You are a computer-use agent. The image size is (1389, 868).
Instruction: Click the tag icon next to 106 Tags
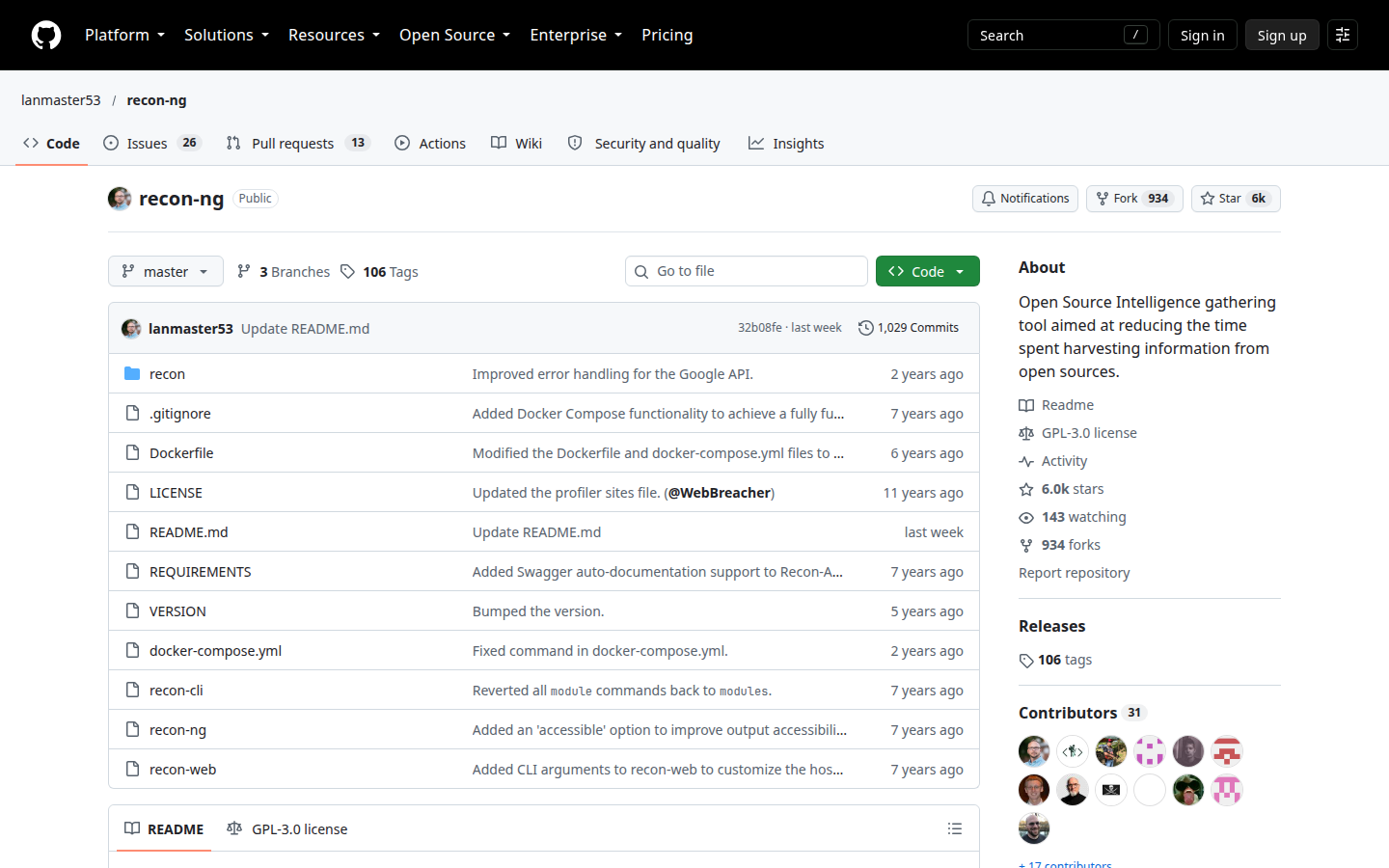pos(348,272)
